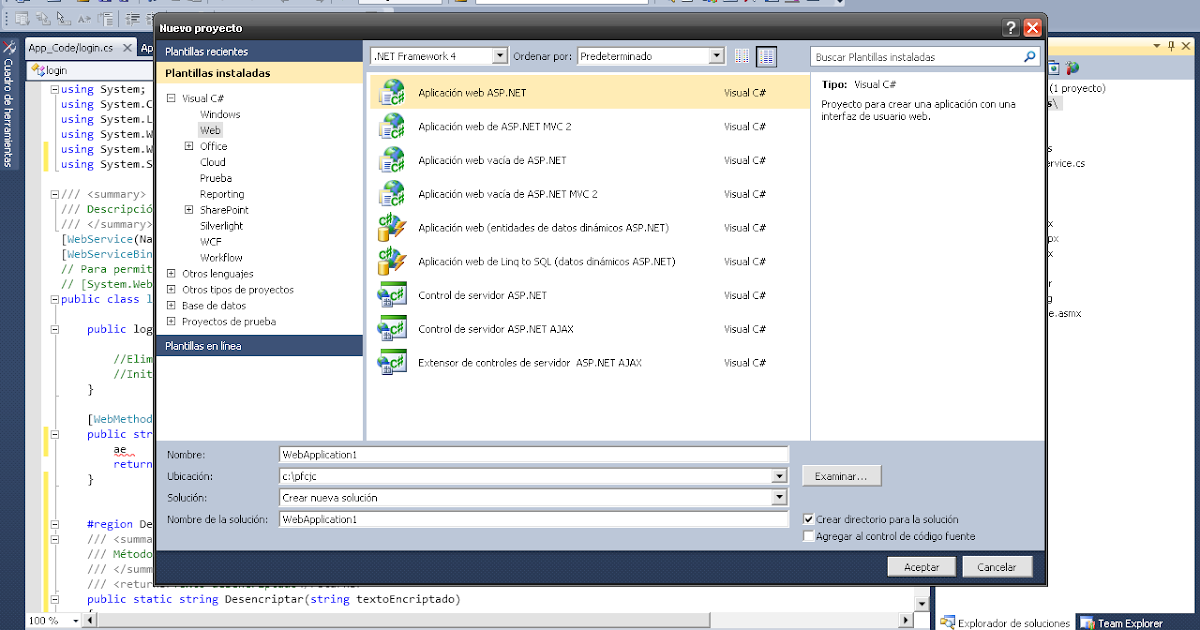Select the Cloud category
The height and width of the screenshot is (630, 1200).
pyautogui.click(x=212, y=162)
